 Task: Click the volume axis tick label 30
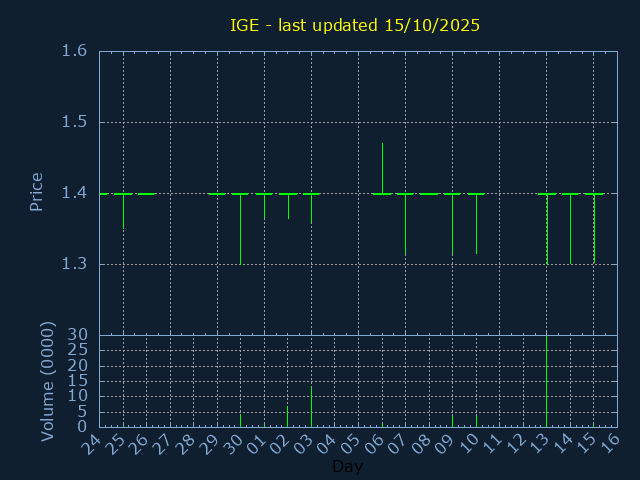point(77,335)
